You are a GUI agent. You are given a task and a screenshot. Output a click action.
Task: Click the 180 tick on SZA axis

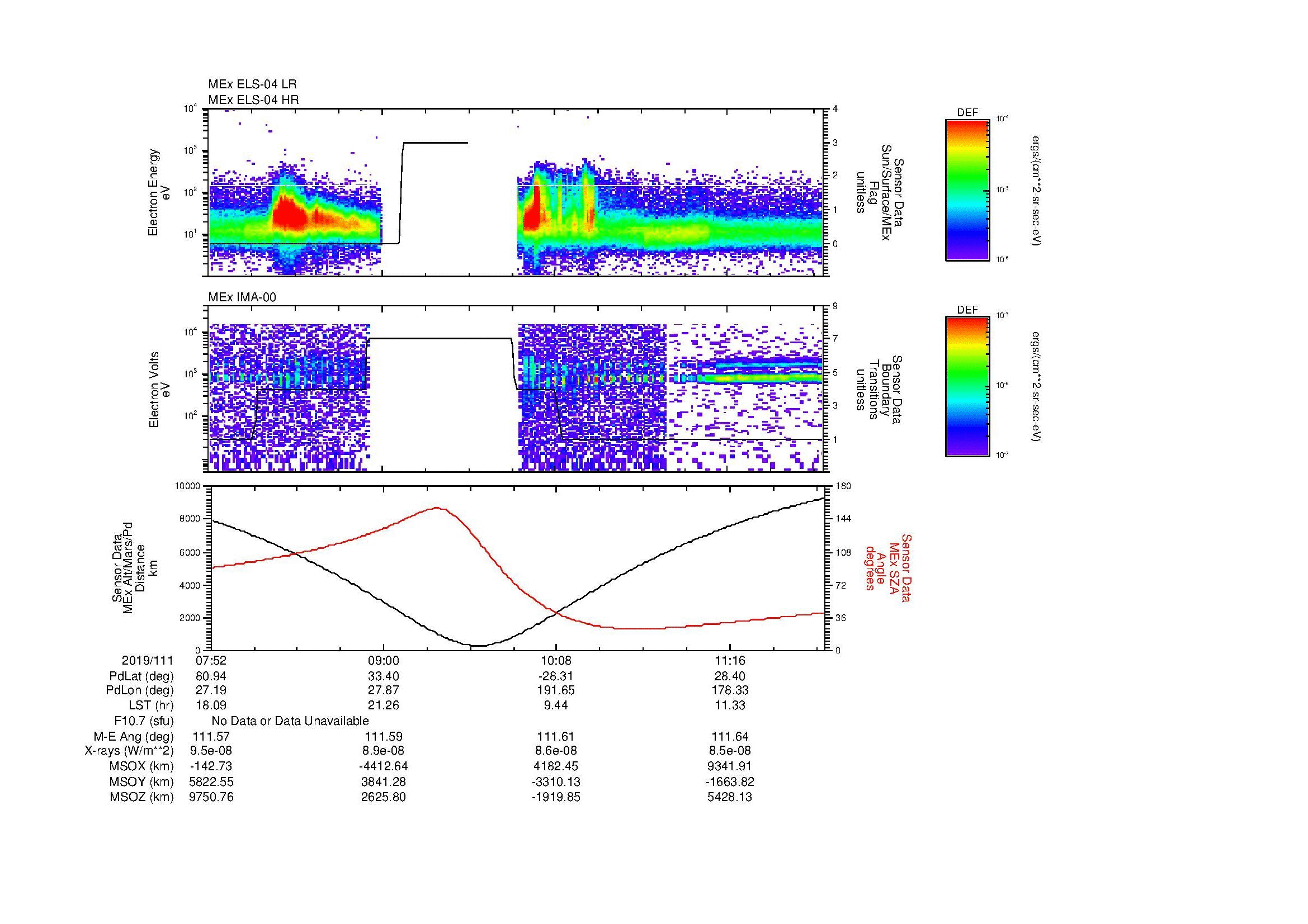point(844,486)
